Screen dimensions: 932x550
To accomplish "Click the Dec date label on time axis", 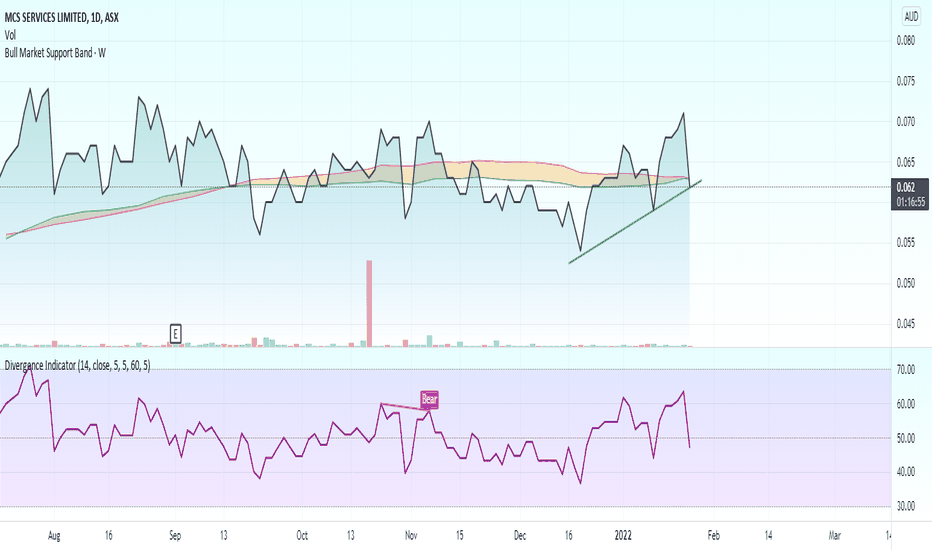I will coord(519,536).
